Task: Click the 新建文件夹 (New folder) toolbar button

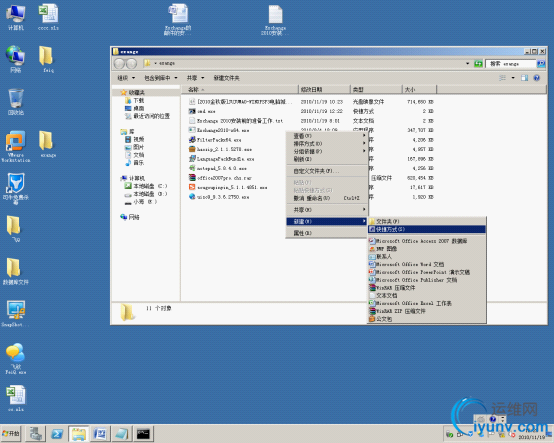Action: [x=226, y=78]
